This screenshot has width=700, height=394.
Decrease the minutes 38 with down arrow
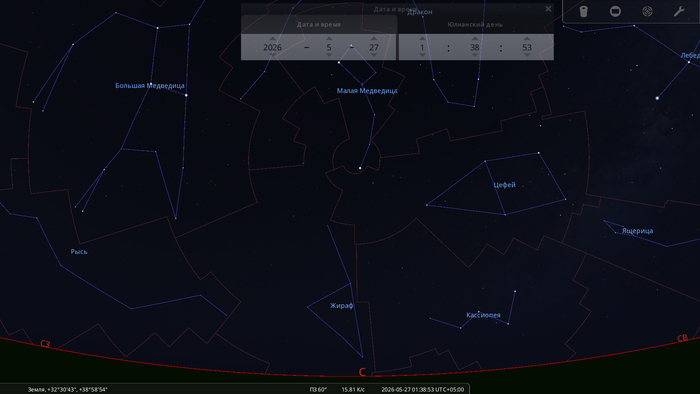(475, 55)
